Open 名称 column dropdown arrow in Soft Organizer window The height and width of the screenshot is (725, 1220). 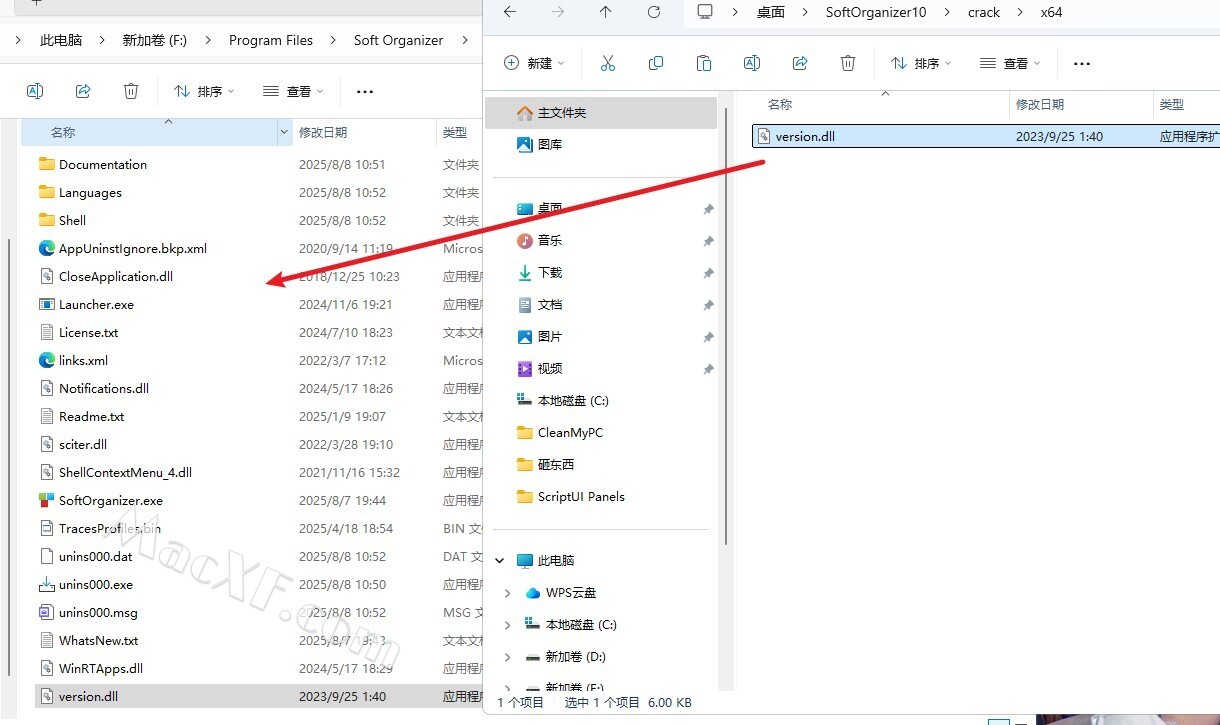click(x=284, y=132)
